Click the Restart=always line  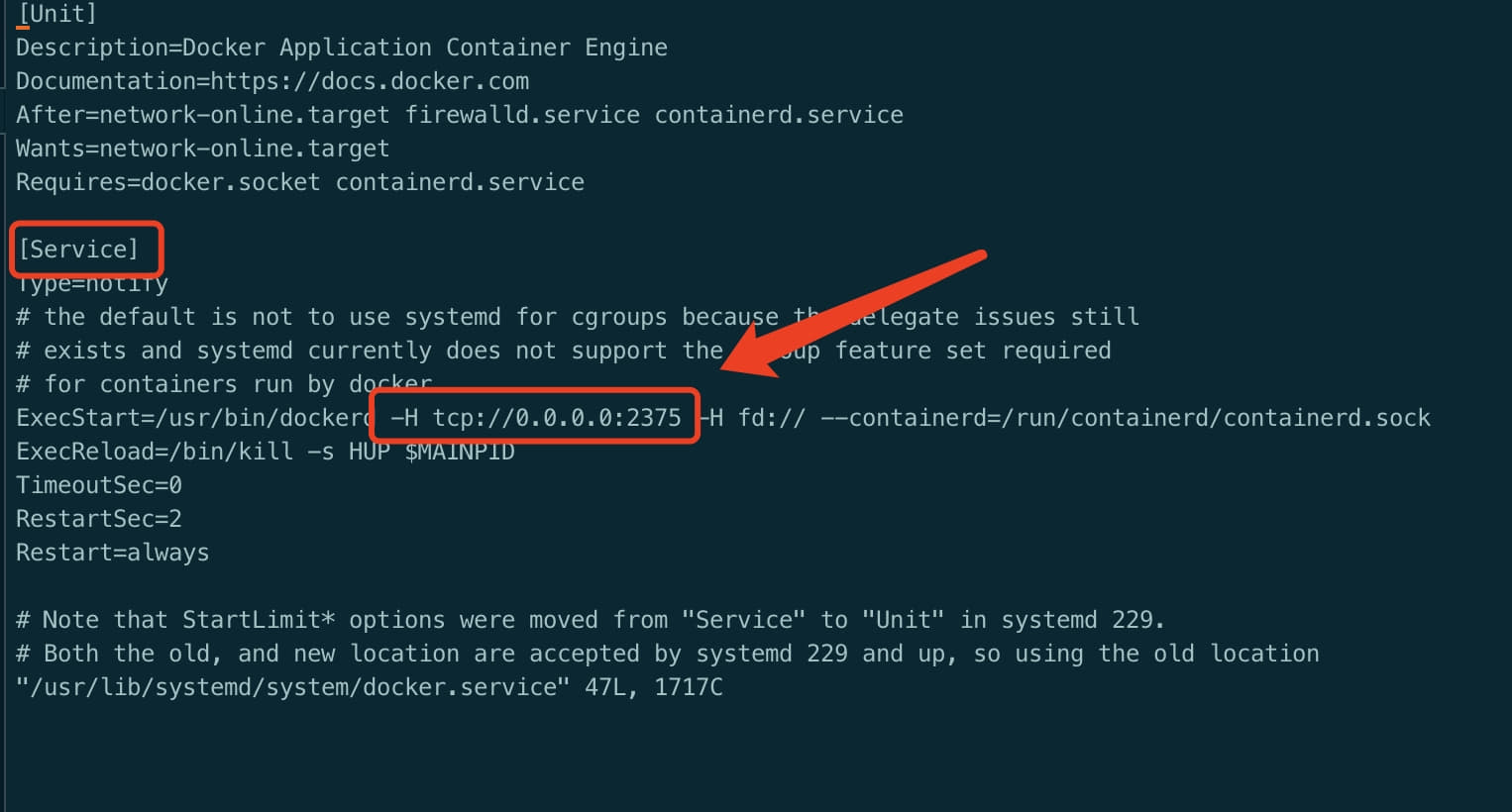point(112,553)
